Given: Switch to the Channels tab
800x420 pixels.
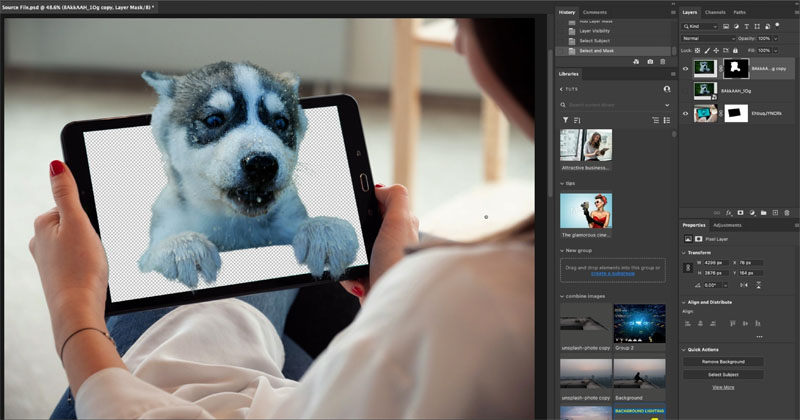Looking at the screenshot, I should [x=715, y=12].
